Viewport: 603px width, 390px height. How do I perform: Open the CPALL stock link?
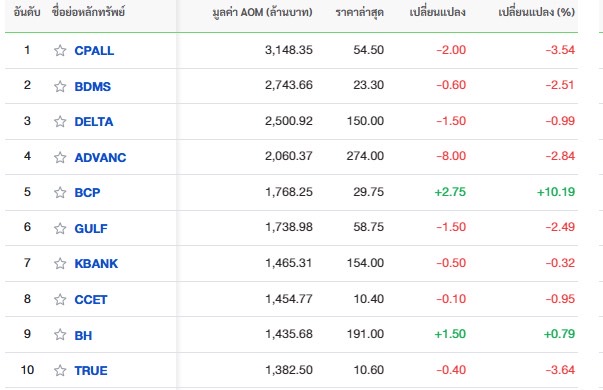tap(94, 50)
